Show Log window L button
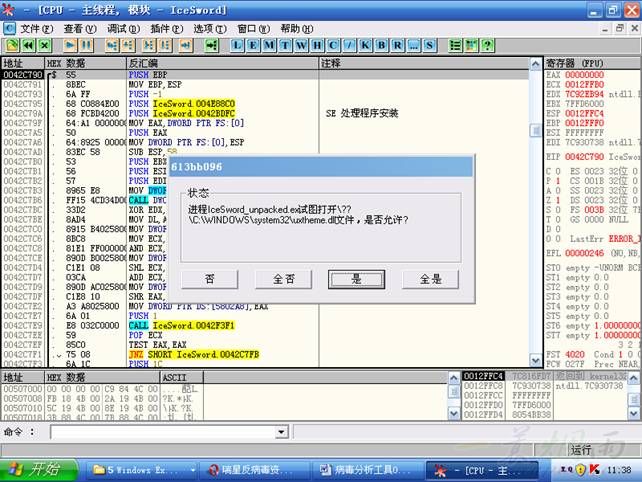 click(237, 45)
